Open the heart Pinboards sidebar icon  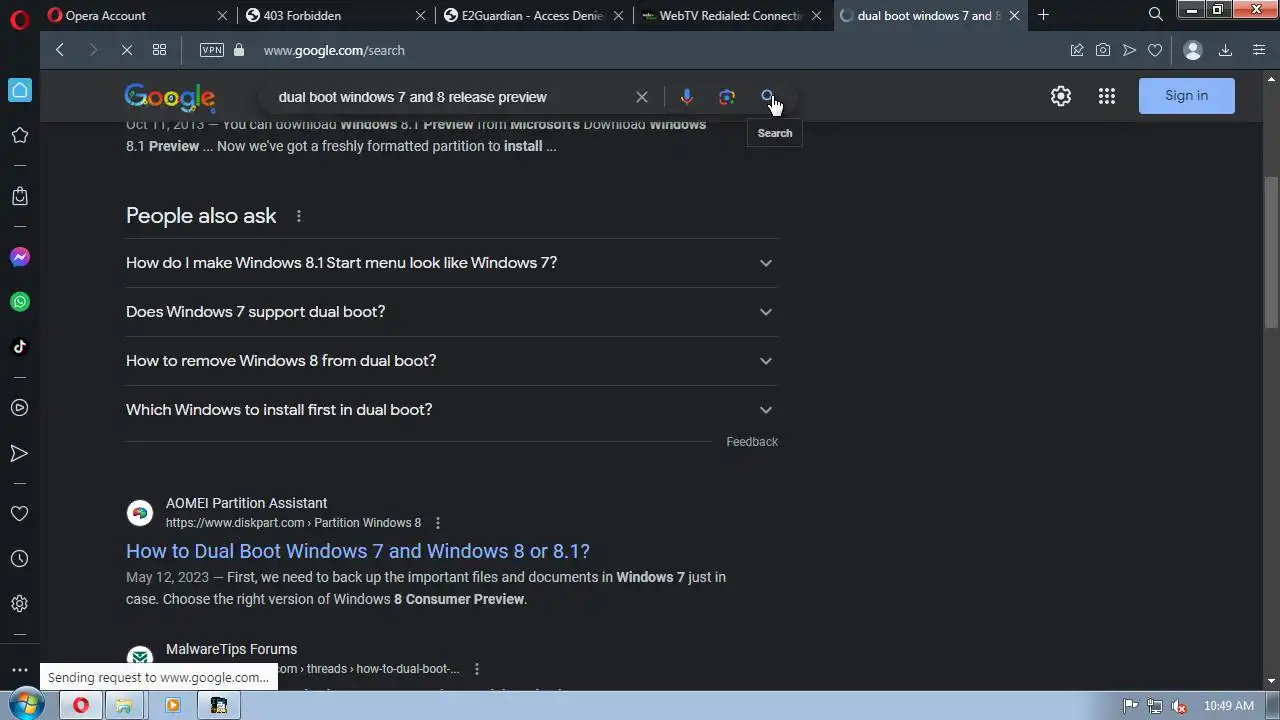coord(20,513)
